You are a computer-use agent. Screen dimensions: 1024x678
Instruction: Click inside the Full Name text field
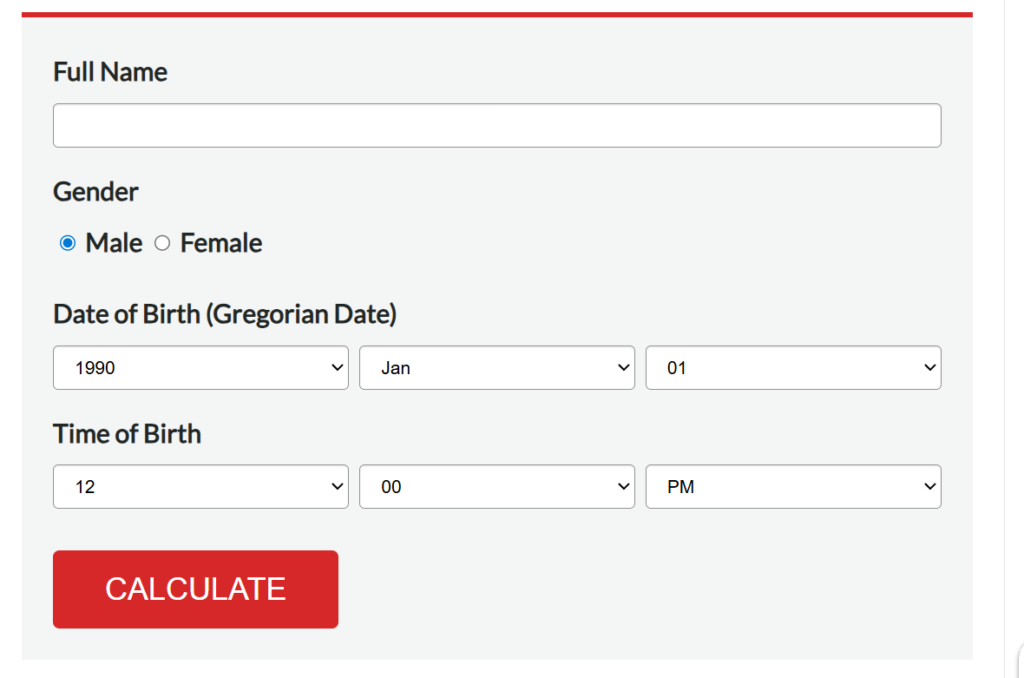[497, 125]
